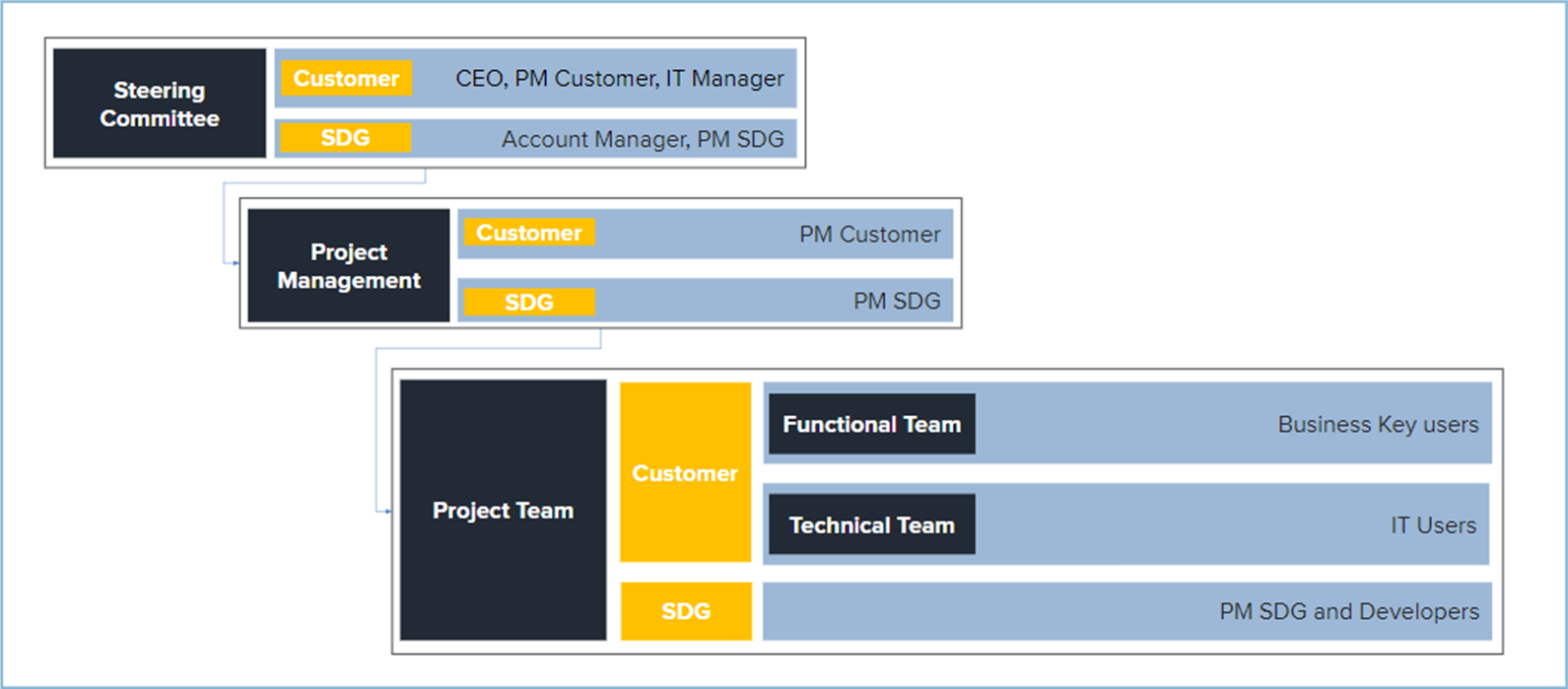Select the 'Business Key users' text
The height and width of the screenshot is (689, 1568).
click(x=1377, y=425)
